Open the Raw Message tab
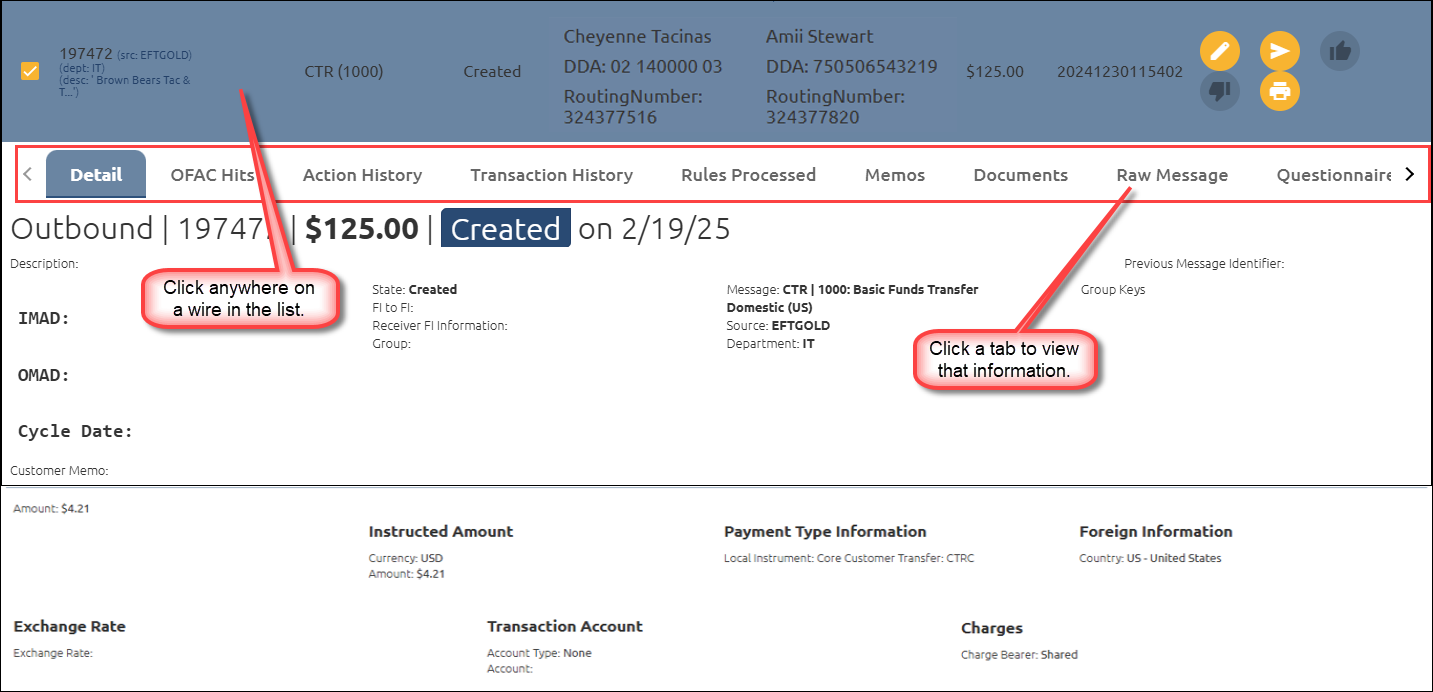This screenshot has height=692, width=1433. 1171,175
